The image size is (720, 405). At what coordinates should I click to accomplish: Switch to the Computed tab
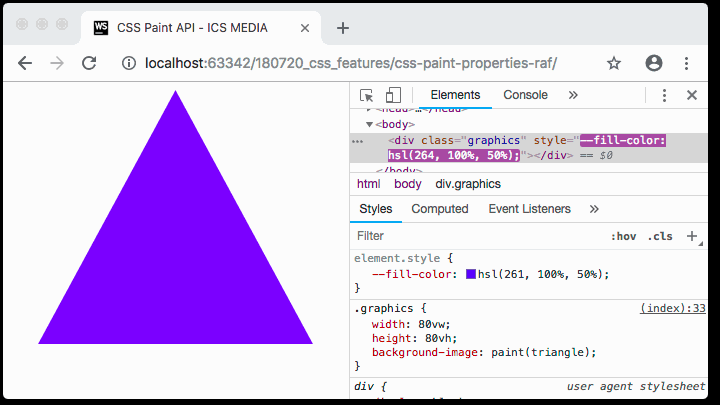(x=440, y=209)
